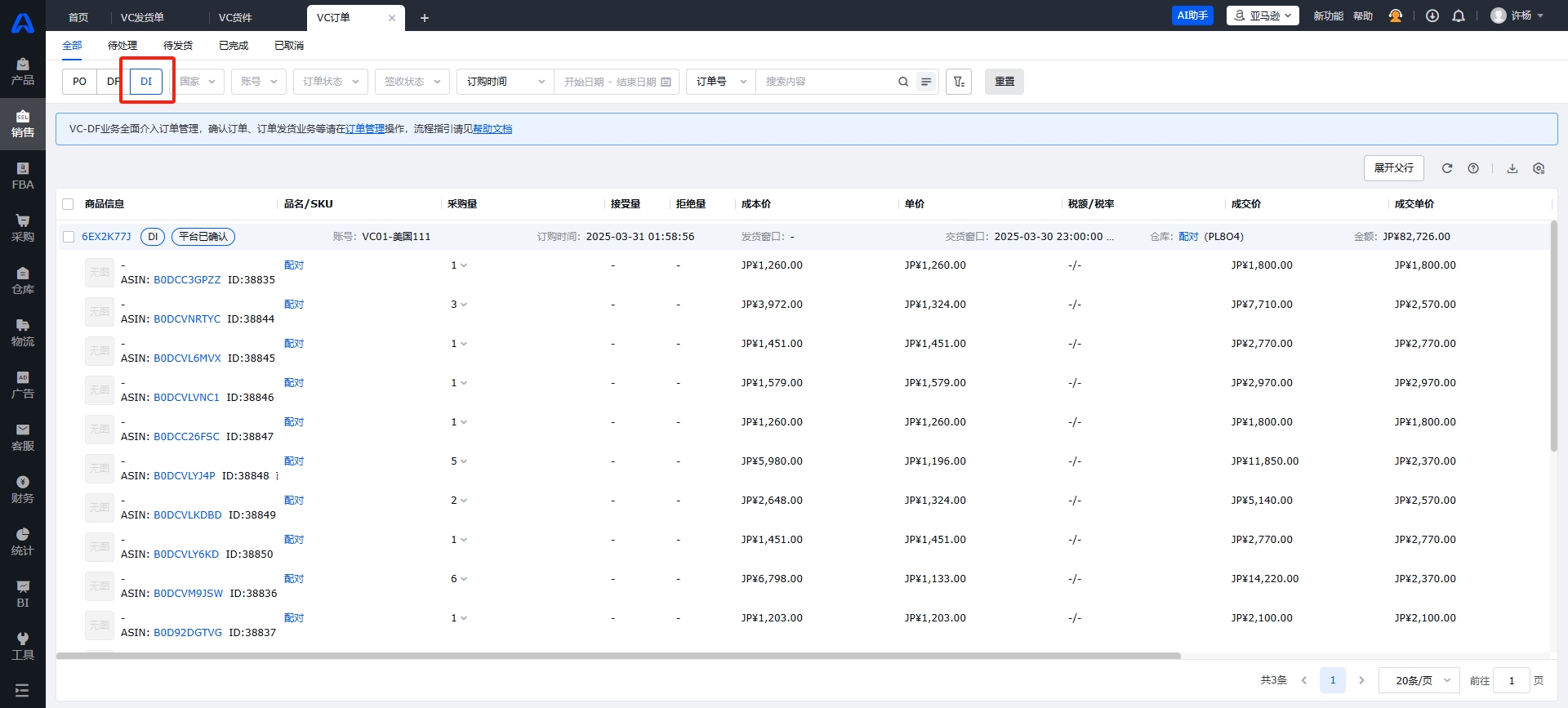This screenshot has height=708, width=1568.
Task: Open the 统计 sidebar module
Action: coord(23,541)
